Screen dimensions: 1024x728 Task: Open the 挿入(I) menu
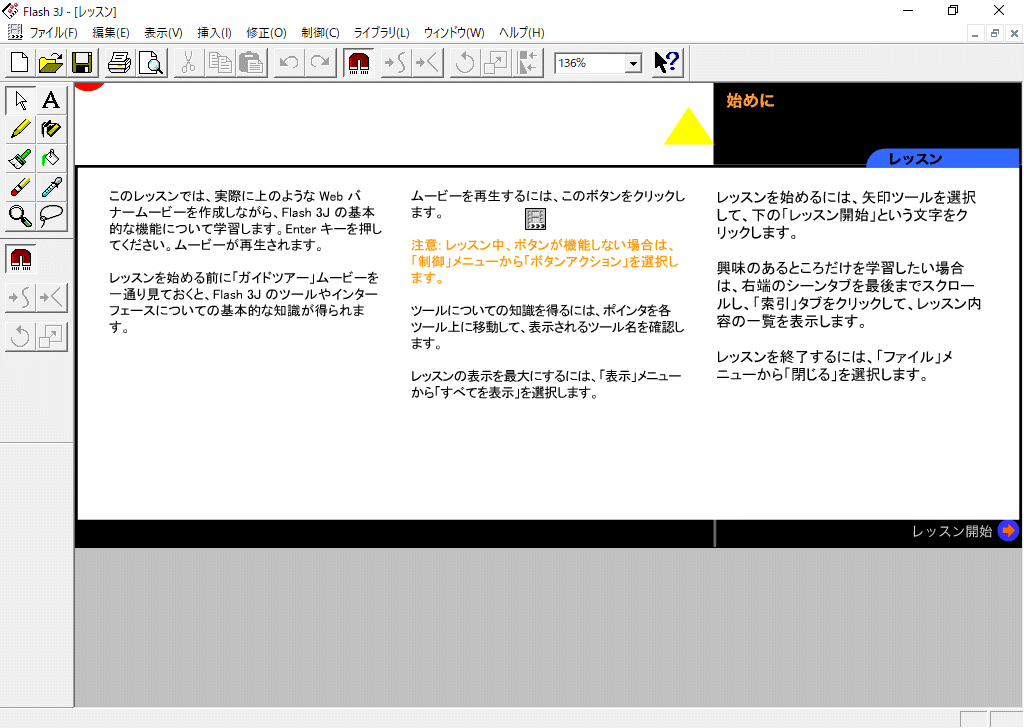pyautogui.click(x=214, y=33)
